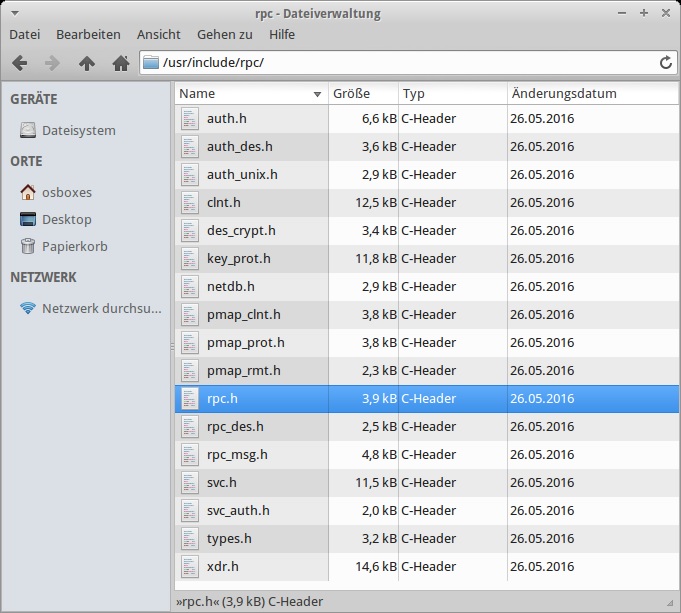This screenshot has width=681, height=613.
Task: Select Netzwerk durchsuchen in the sidebar
Action: coord(100,308)
